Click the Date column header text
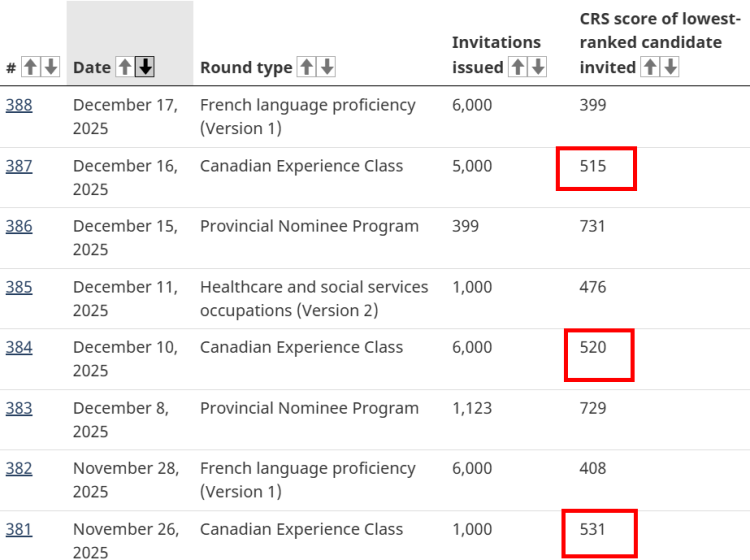The height and width of the screenshot is (560, 750). [x=92, y=67]
